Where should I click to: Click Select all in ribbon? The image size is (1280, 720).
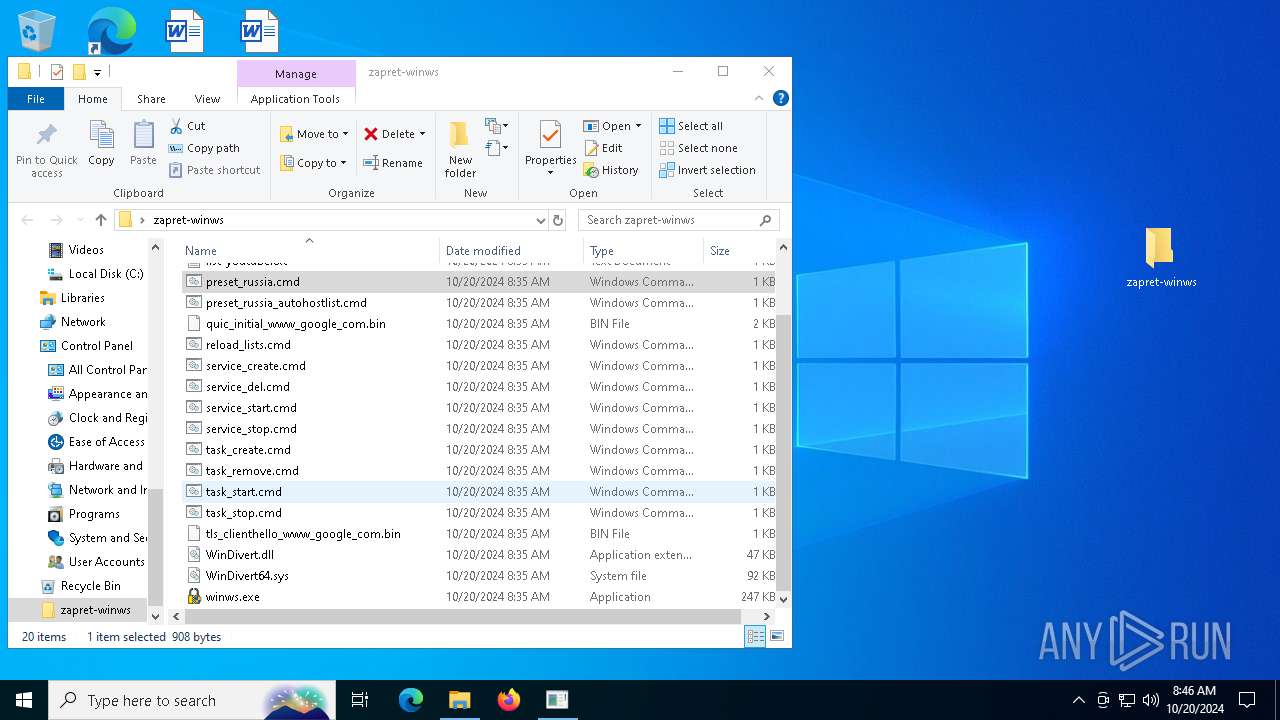coord(691,126)
